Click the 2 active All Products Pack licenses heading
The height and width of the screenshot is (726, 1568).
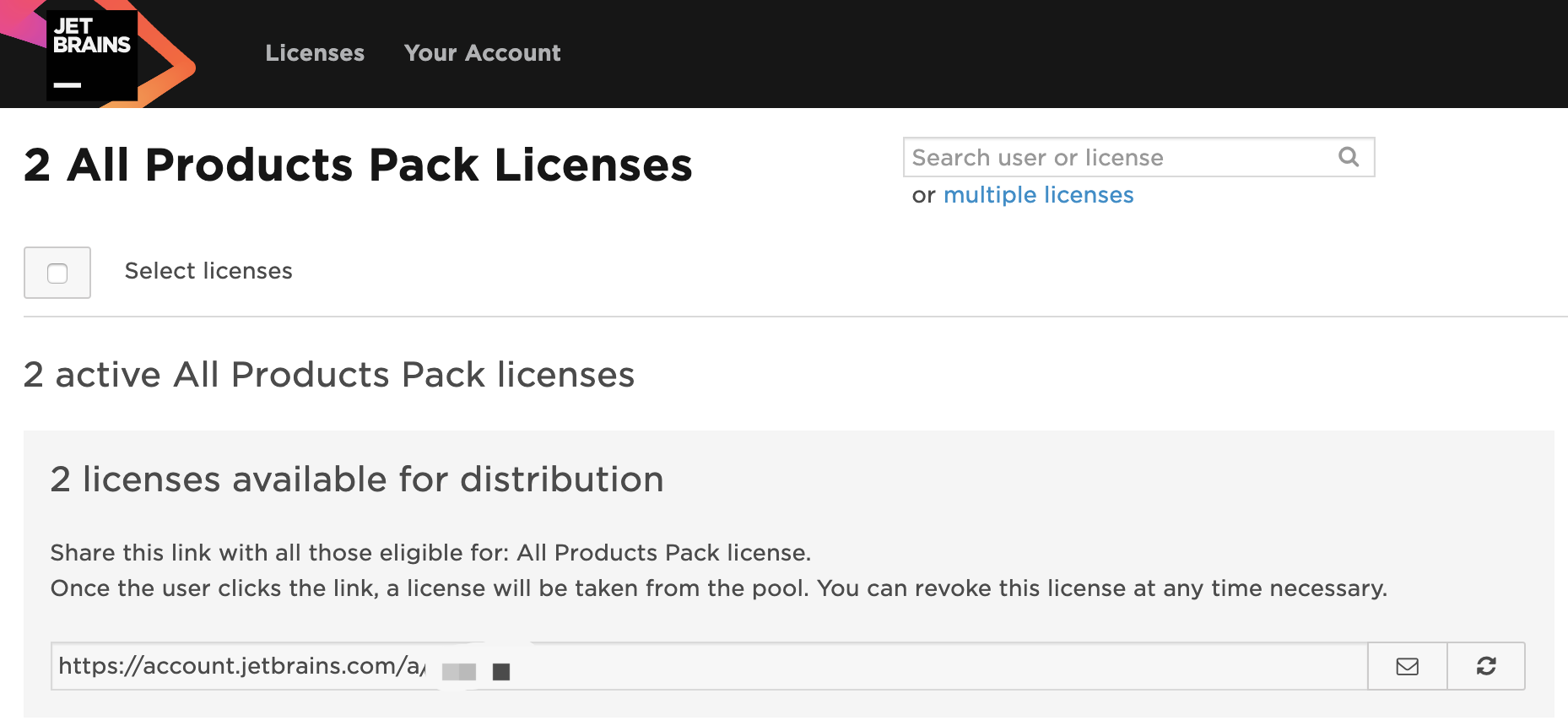click(x=329, y=375)
